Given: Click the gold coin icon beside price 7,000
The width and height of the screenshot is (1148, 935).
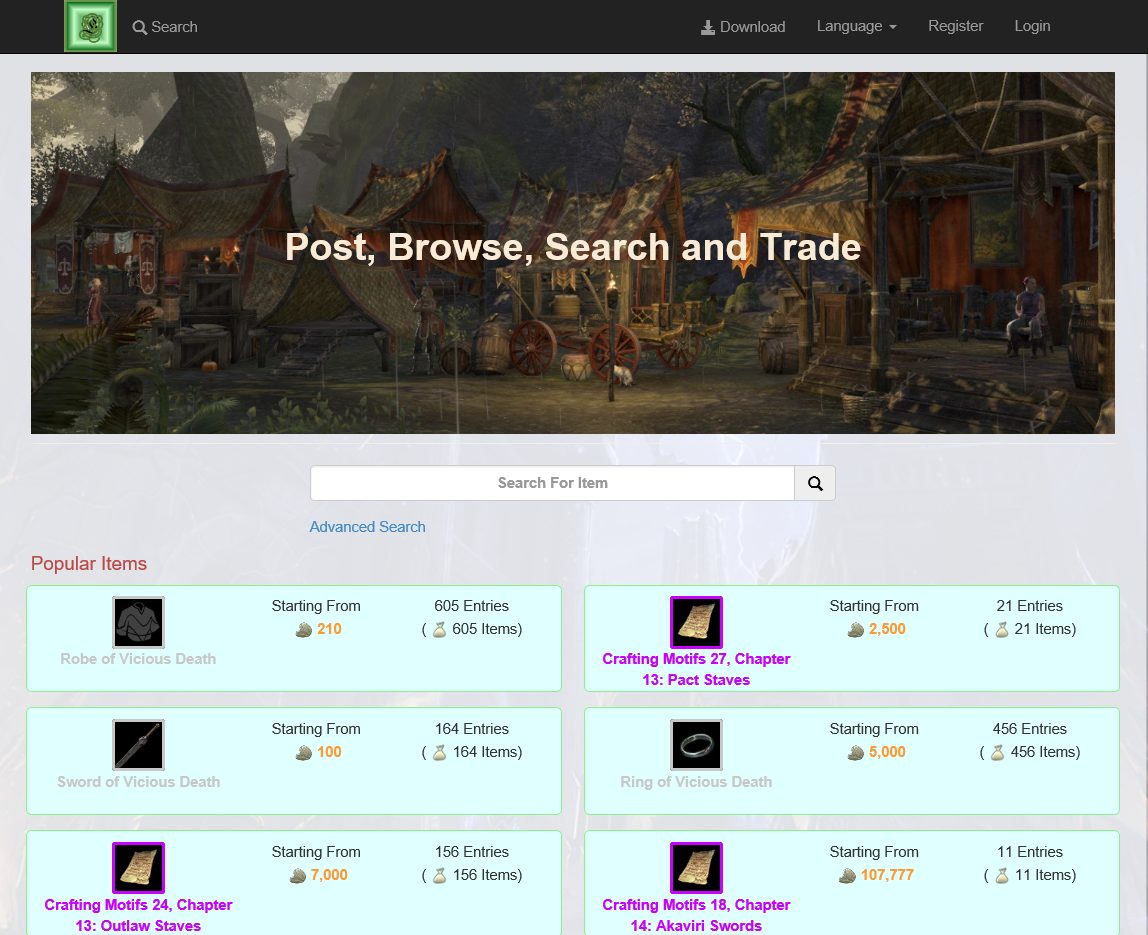Looking at the screenshot, I should [298, 876].
